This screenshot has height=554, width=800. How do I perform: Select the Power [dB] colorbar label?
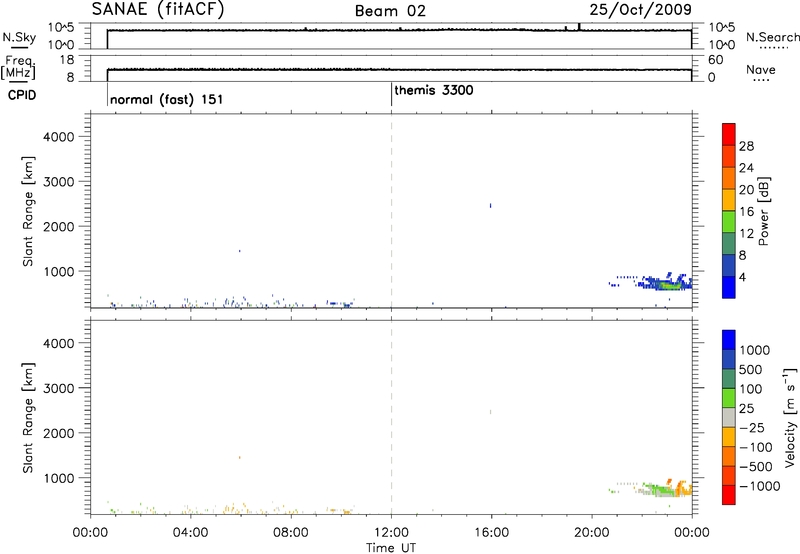763,211
